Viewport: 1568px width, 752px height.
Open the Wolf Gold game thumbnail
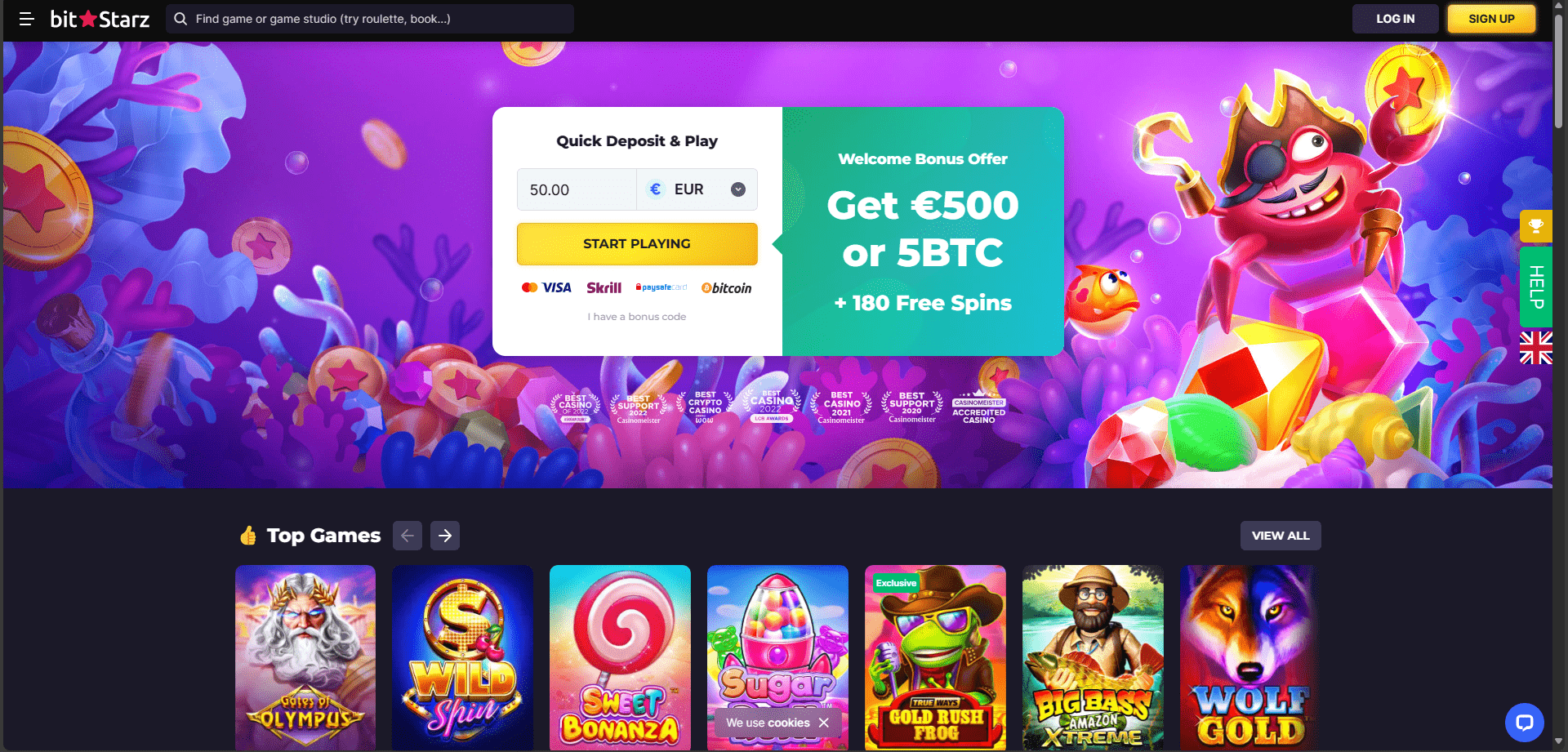(x=1250, y=657)
